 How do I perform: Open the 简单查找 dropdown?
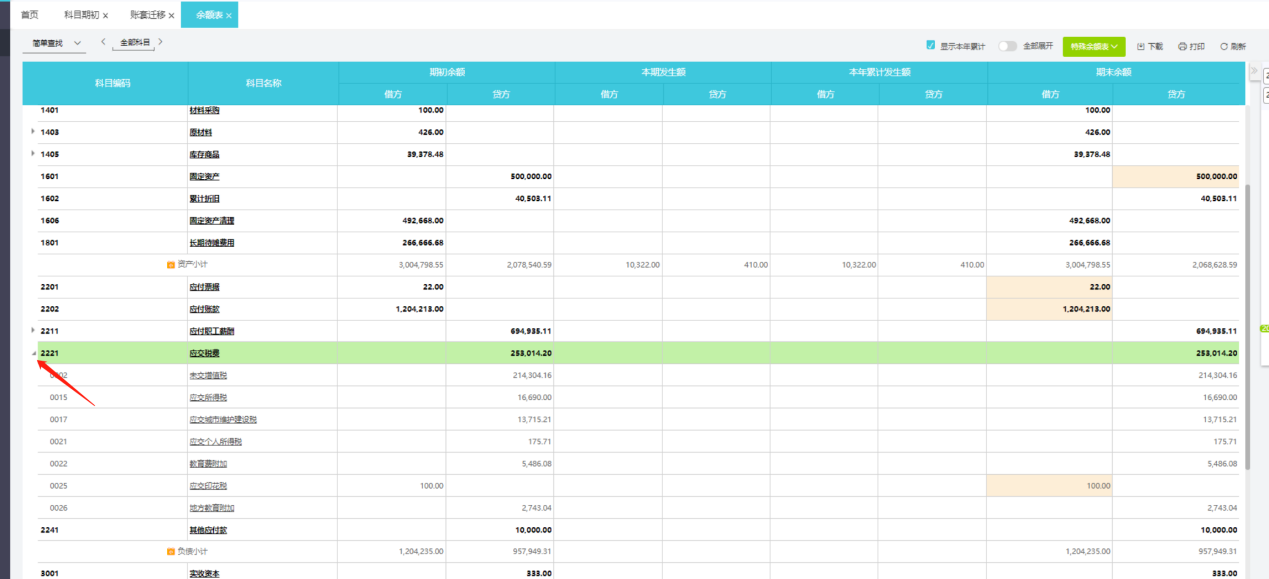pos(55,43)
